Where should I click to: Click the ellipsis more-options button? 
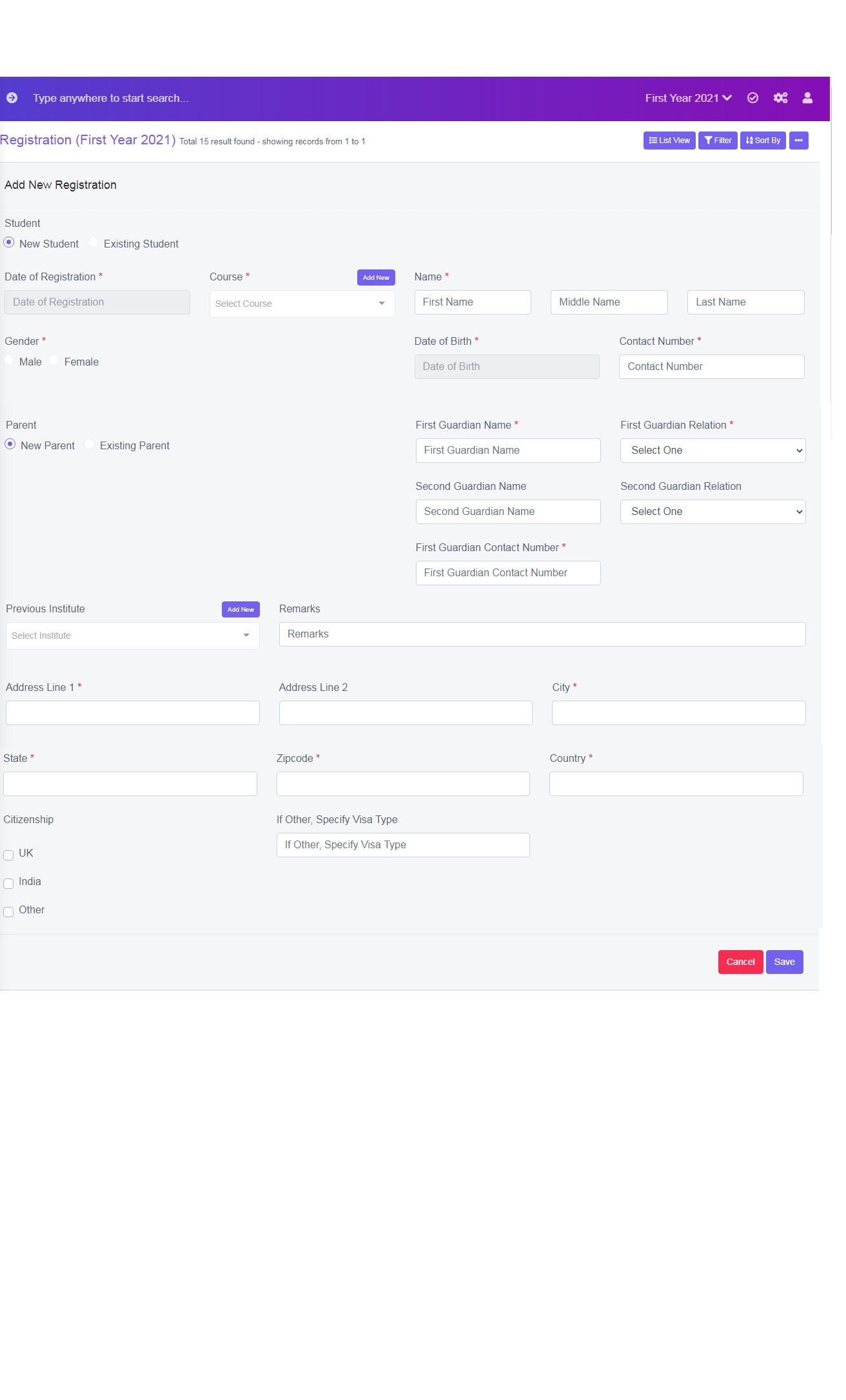coord(798,141)
